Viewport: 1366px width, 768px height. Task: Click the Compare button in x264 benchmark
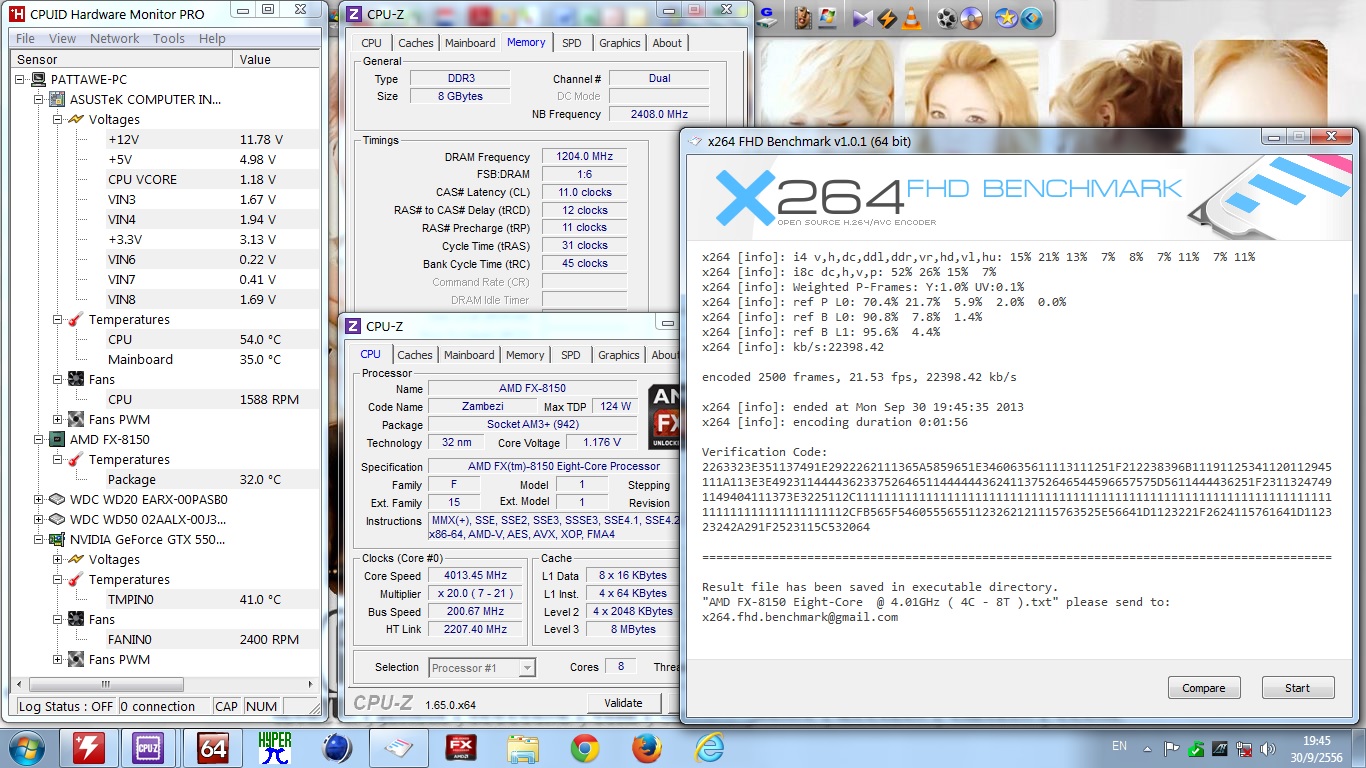[x=1204, y=688]
